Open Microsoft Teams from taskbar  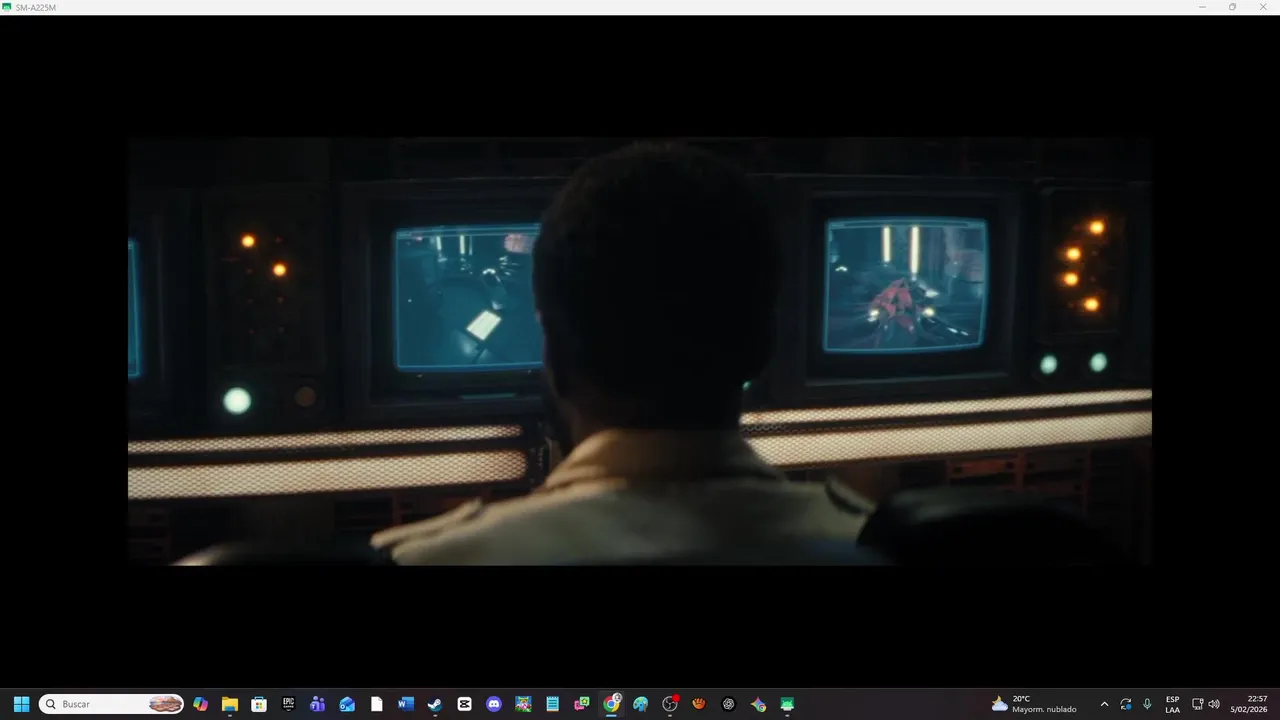[x=318, y=704]
